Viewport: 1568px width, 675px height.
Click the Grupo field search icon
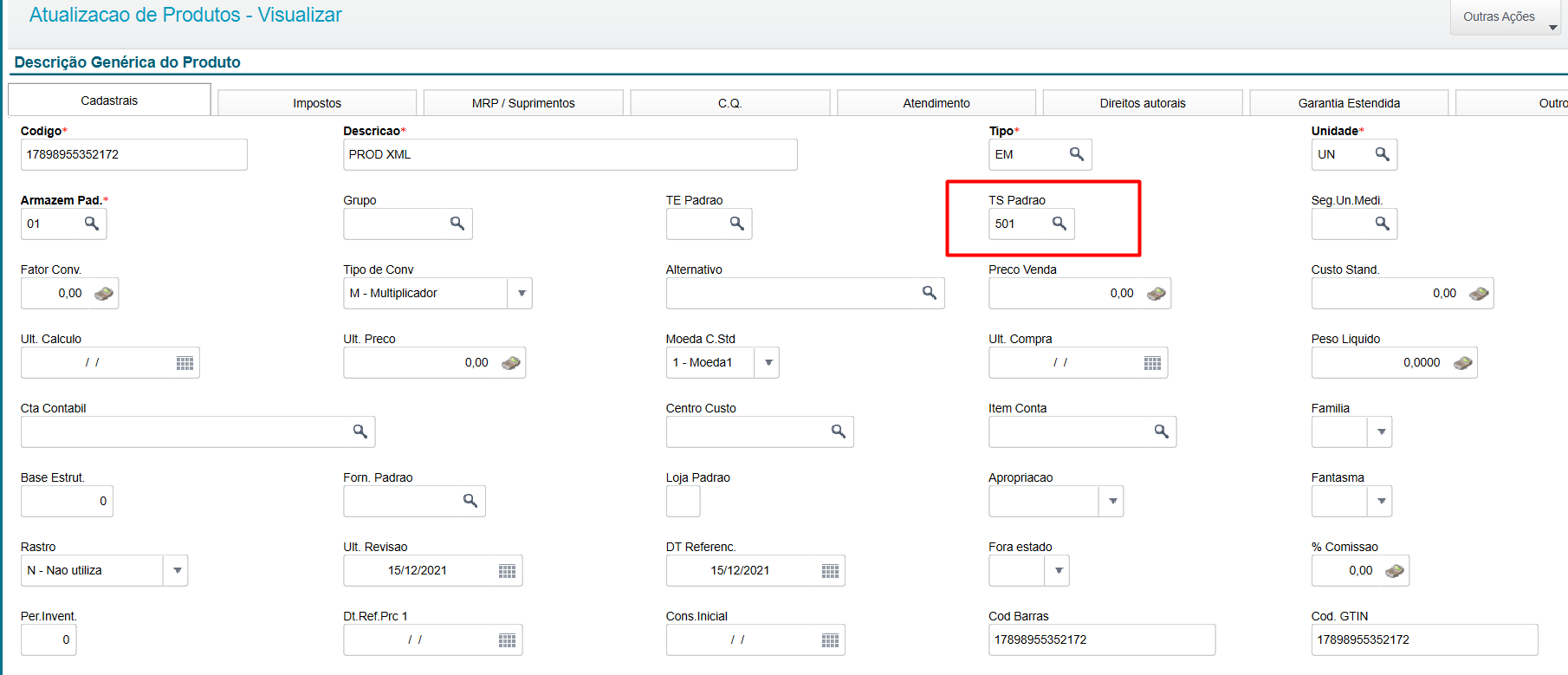(x=457, y=224)
